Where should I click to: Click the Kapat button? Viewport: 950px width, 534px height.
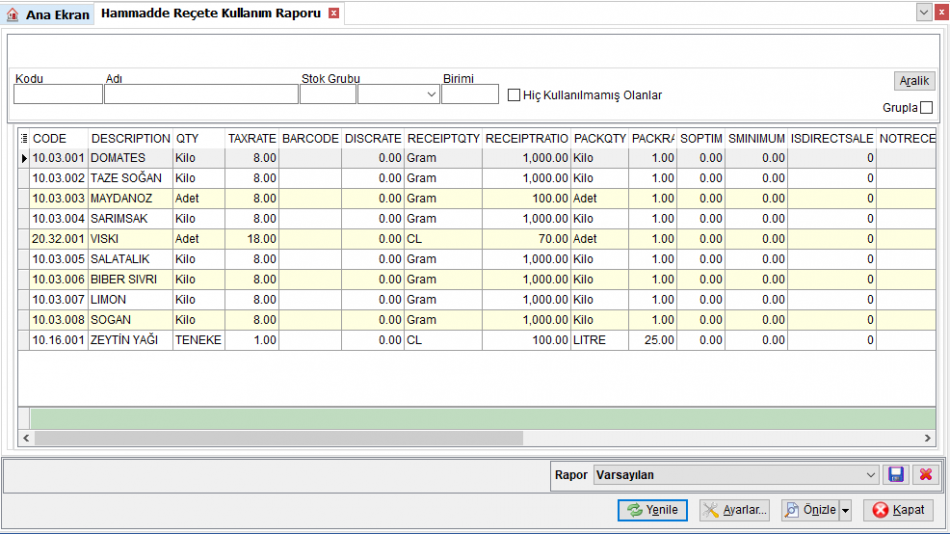tap(899, 510)
